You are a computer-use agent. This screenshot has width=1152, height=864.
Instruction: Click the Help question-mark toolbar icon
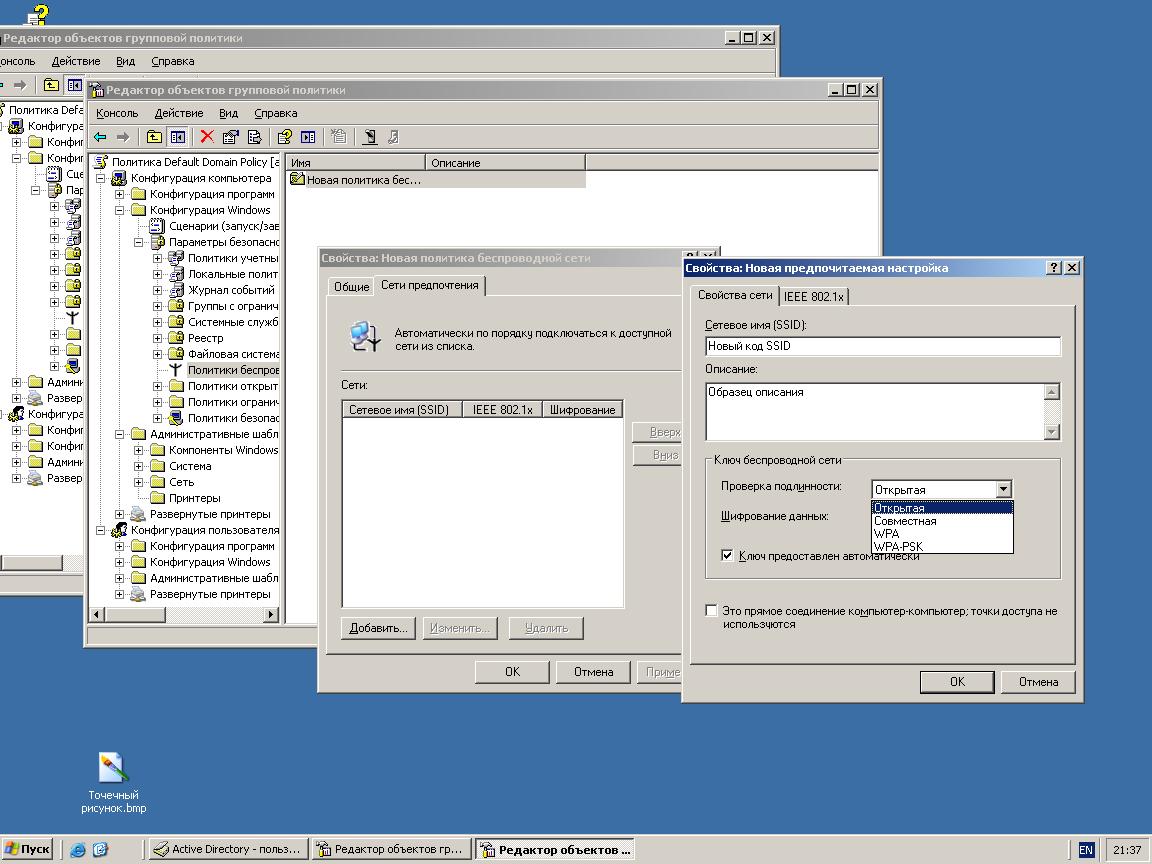284,137
